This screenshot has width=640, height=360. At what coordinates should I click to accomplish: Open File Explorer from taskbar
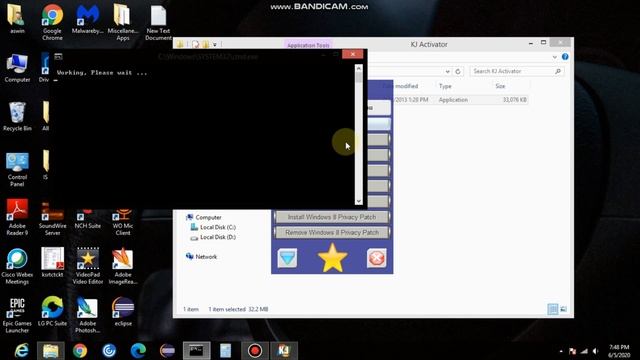51,351
